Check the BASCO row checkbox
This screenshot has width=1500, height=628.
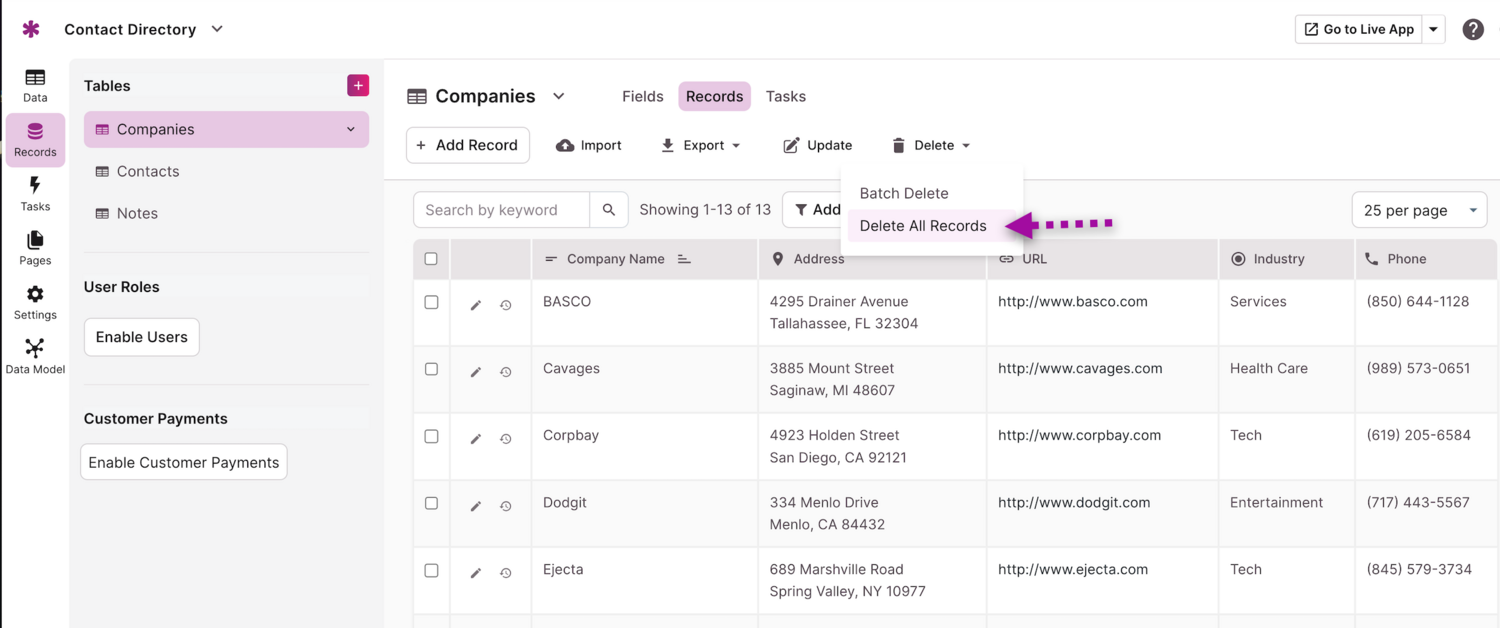pos(431,302)
